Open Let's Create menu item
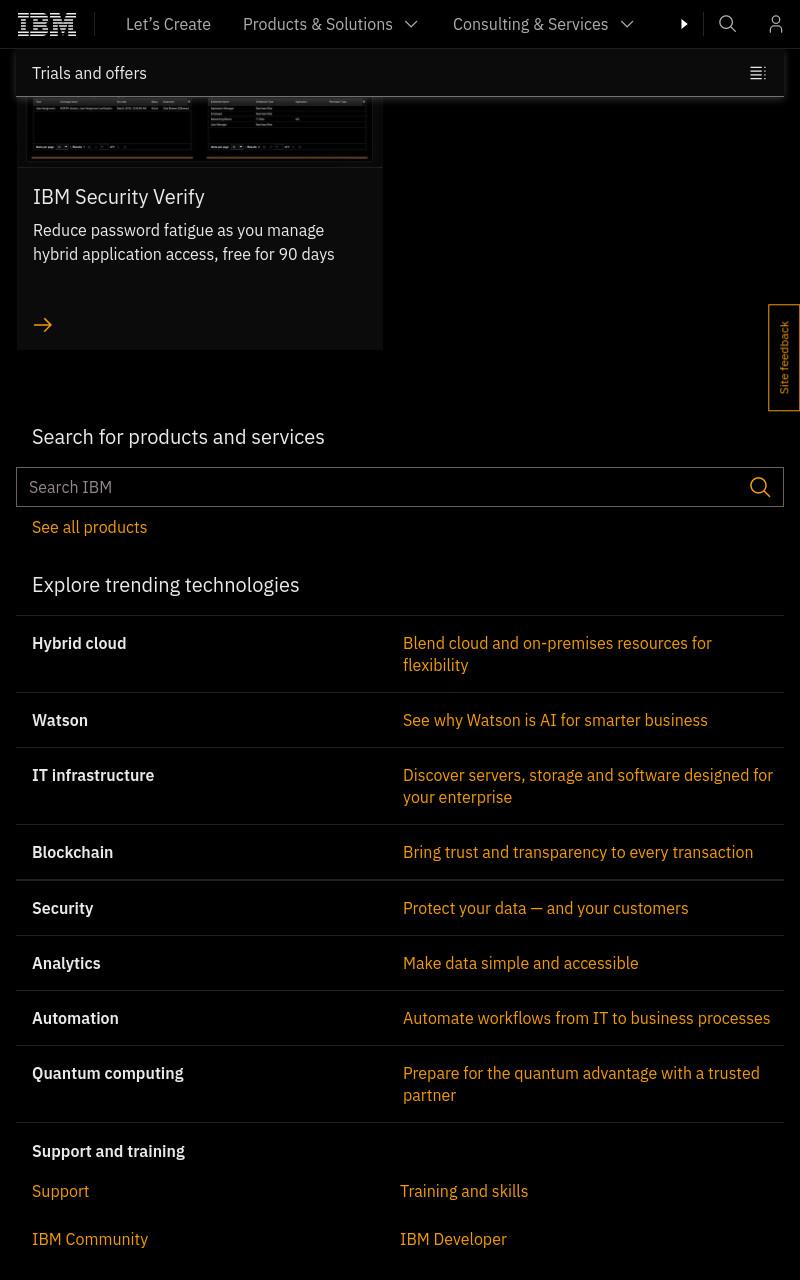 (168, 24)
